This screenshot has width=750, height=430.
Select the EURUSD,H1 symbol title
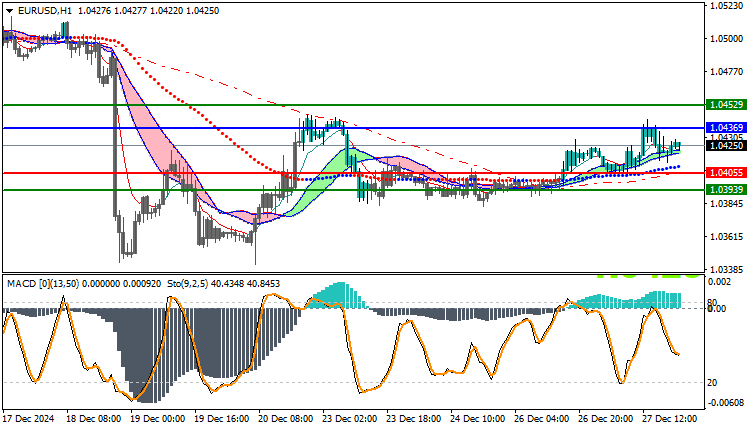(44, 11)
